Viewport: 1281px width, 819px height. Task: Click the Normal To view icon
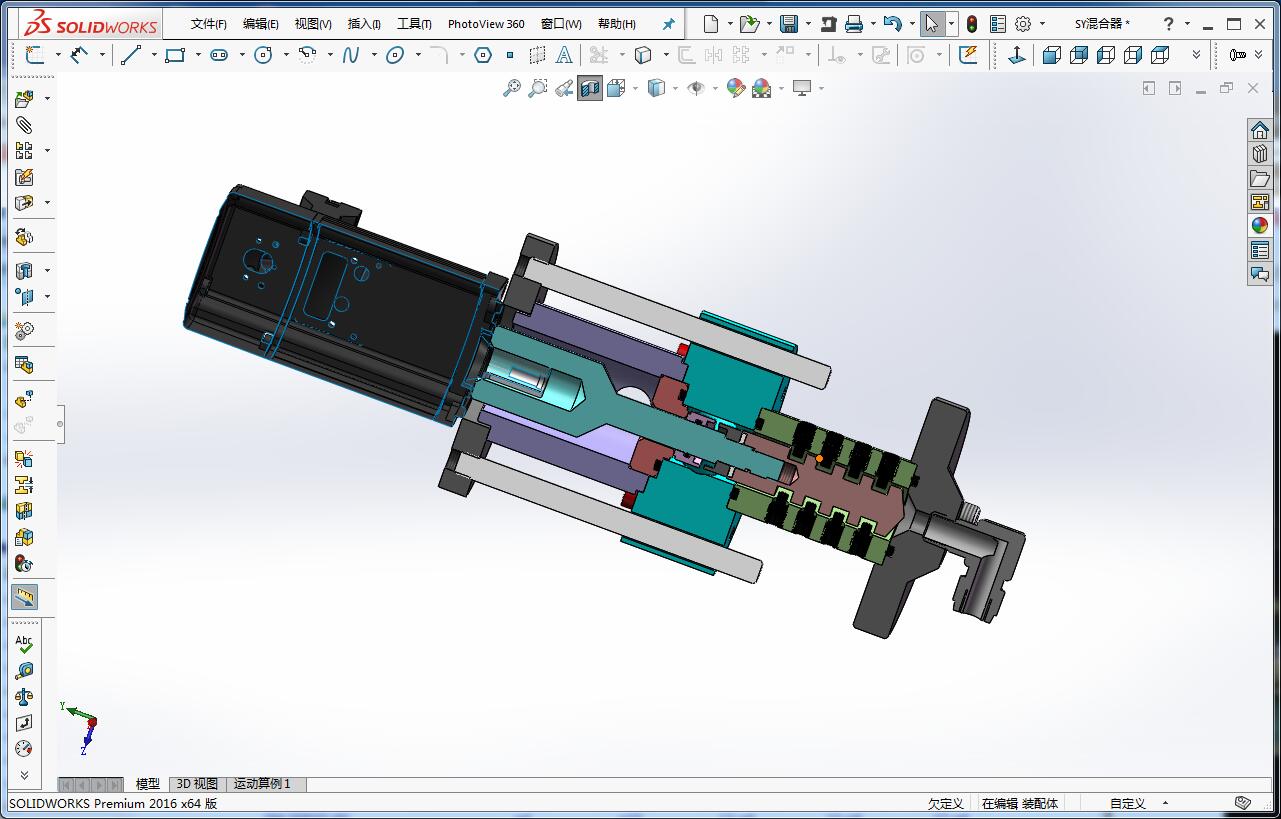point(1017,55)
